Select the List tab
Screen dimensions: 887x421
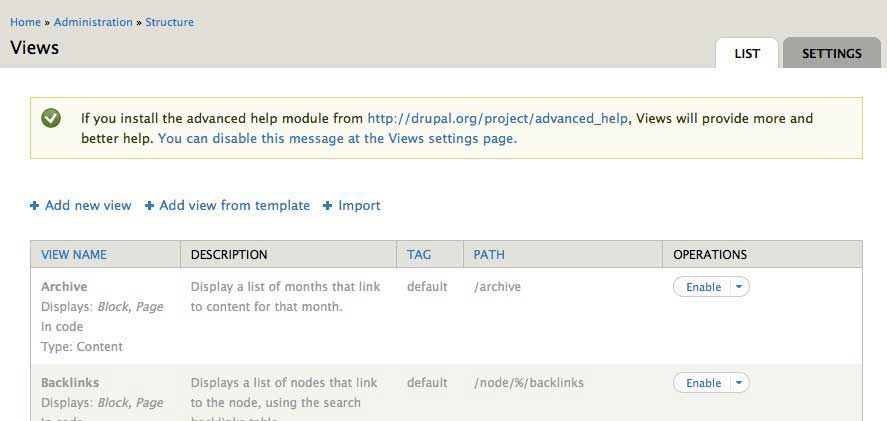[x=747, y=54]
